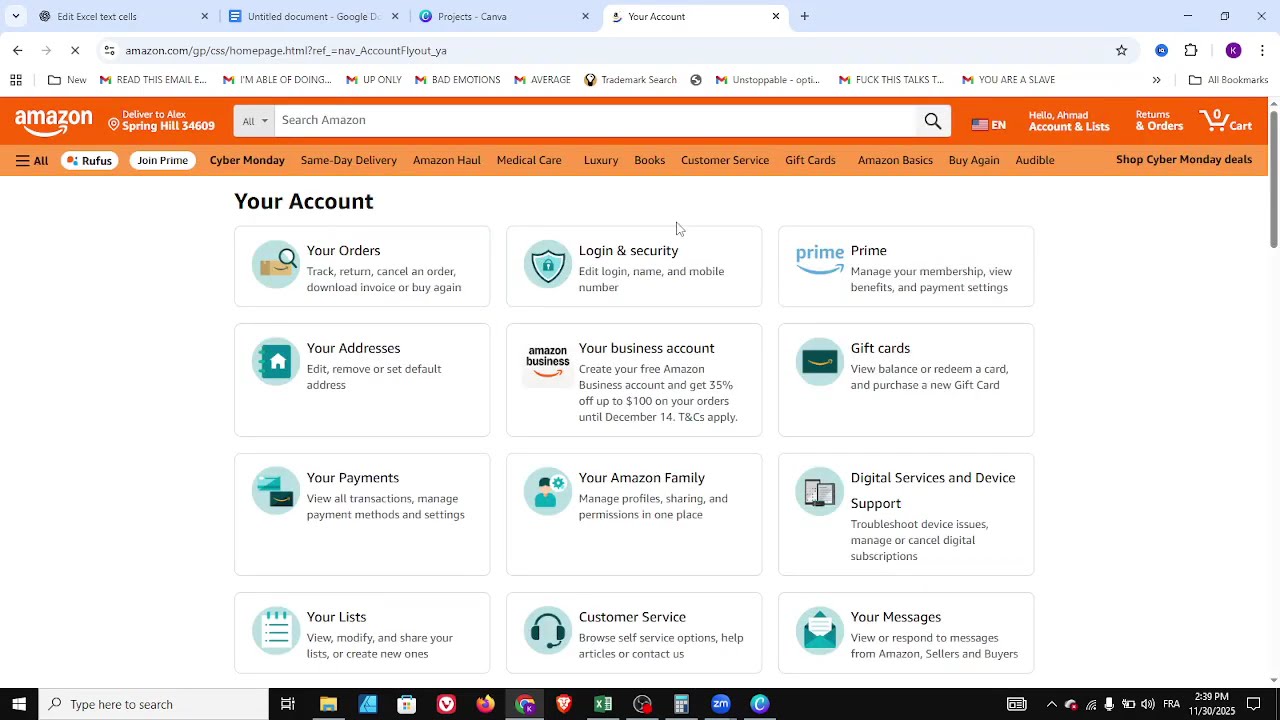Click Deliver to Alex Spring Hill location
Viewport: 1280px width, 720px height.
pos(161,121)
